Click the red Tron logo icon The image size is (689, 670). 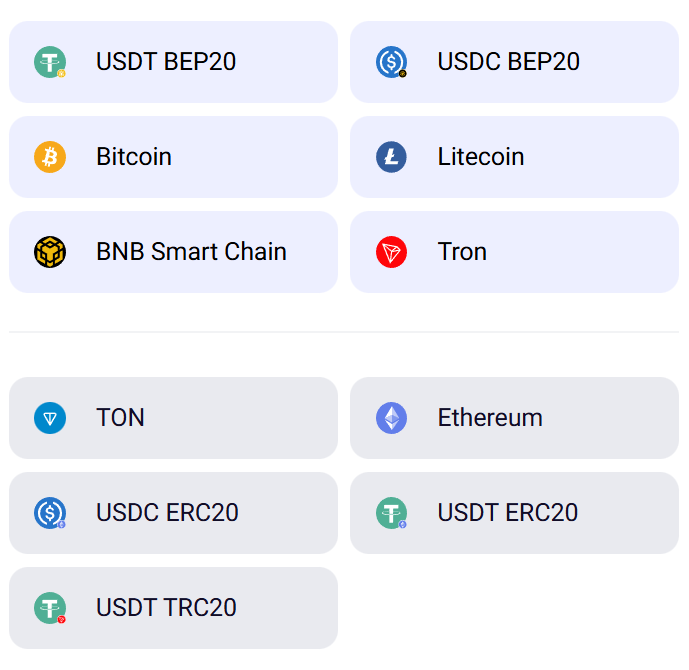[x=391, y=252]
